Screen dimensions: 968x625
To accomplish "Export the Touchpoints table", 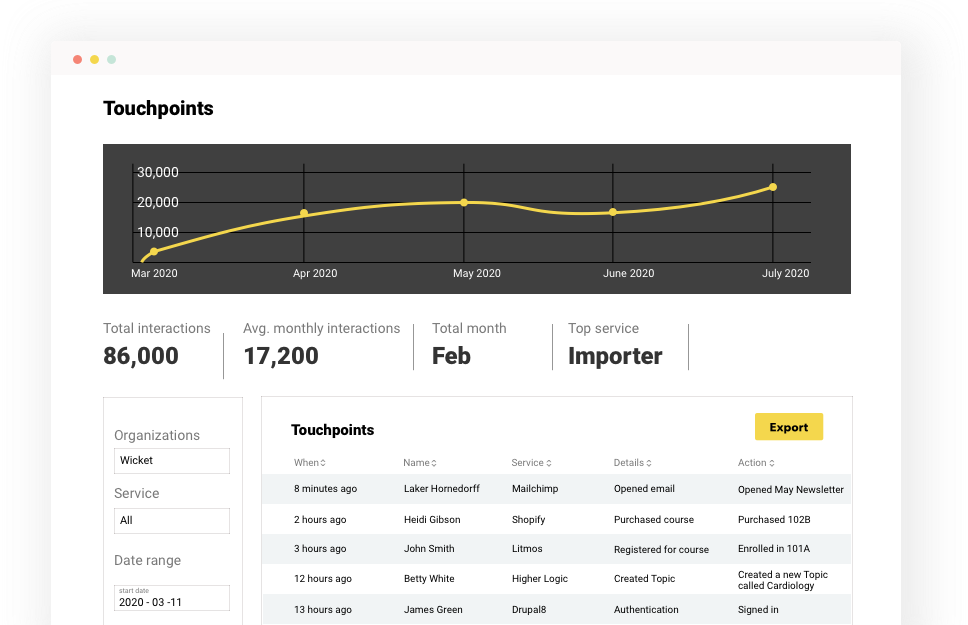I will click(788, 427).
